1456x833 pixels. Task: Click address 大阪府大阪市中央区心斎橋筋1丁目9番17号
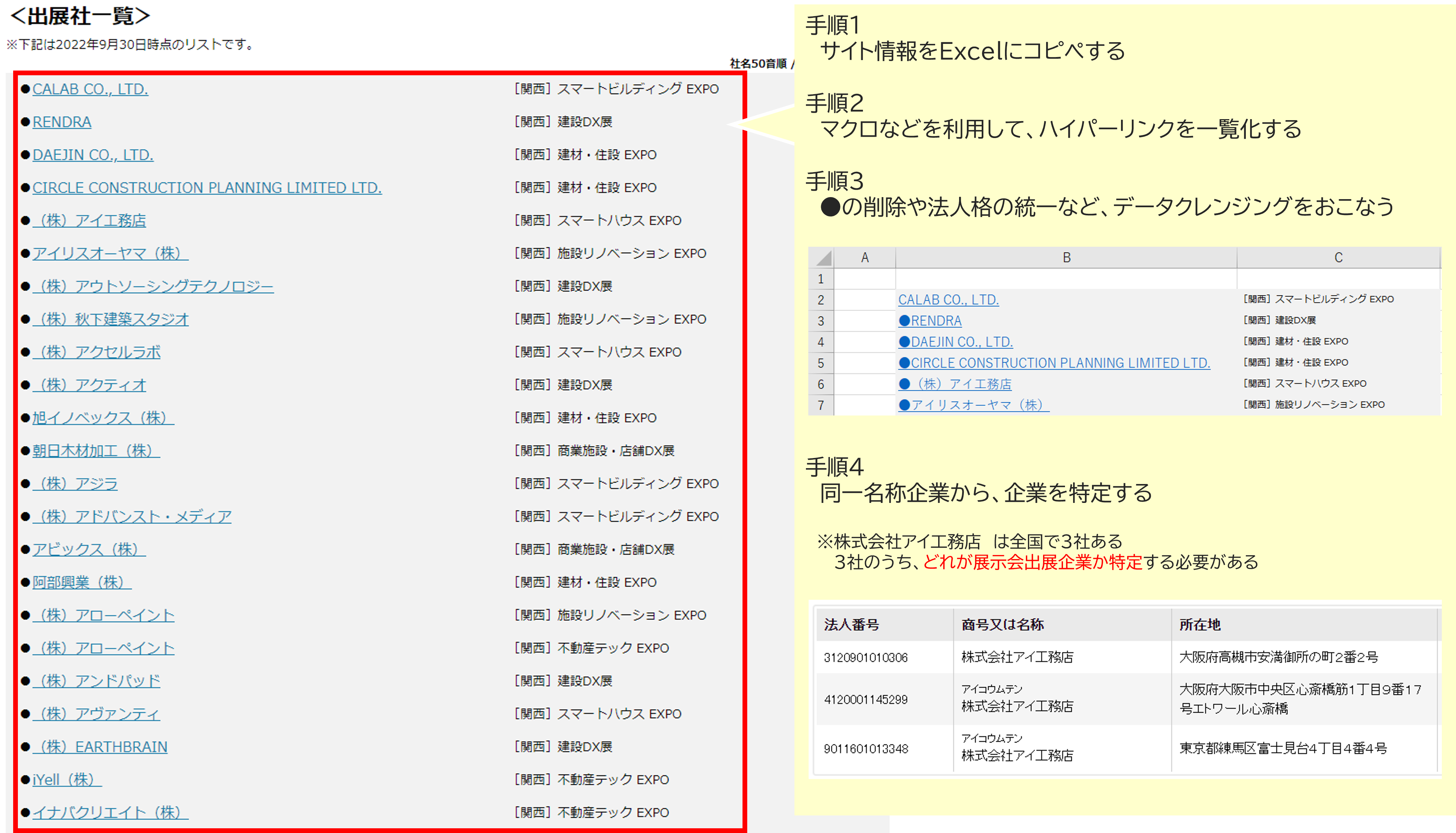(1300, 699)
